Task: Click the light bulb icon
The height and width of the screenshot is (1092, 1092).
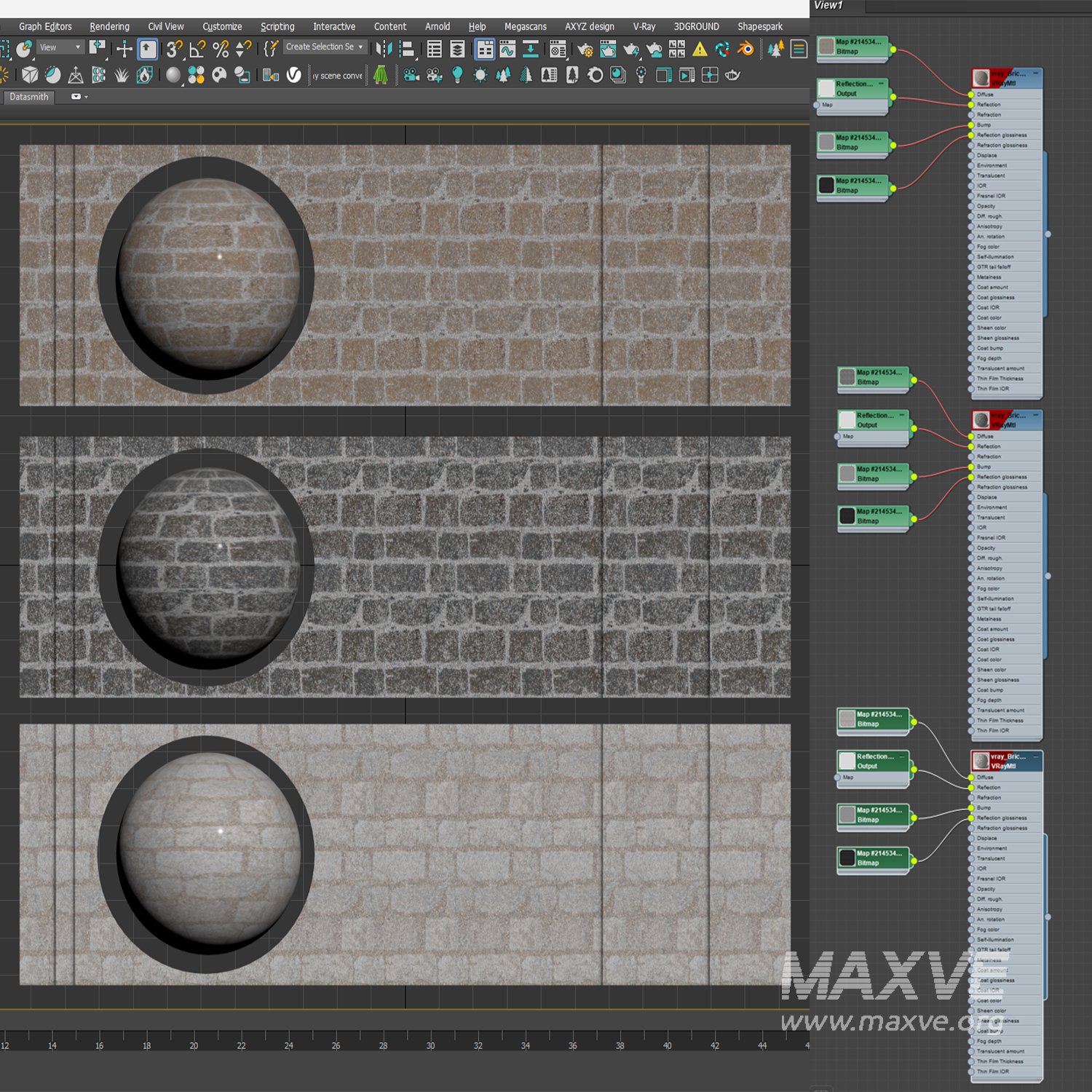Action: click(457, 75)
